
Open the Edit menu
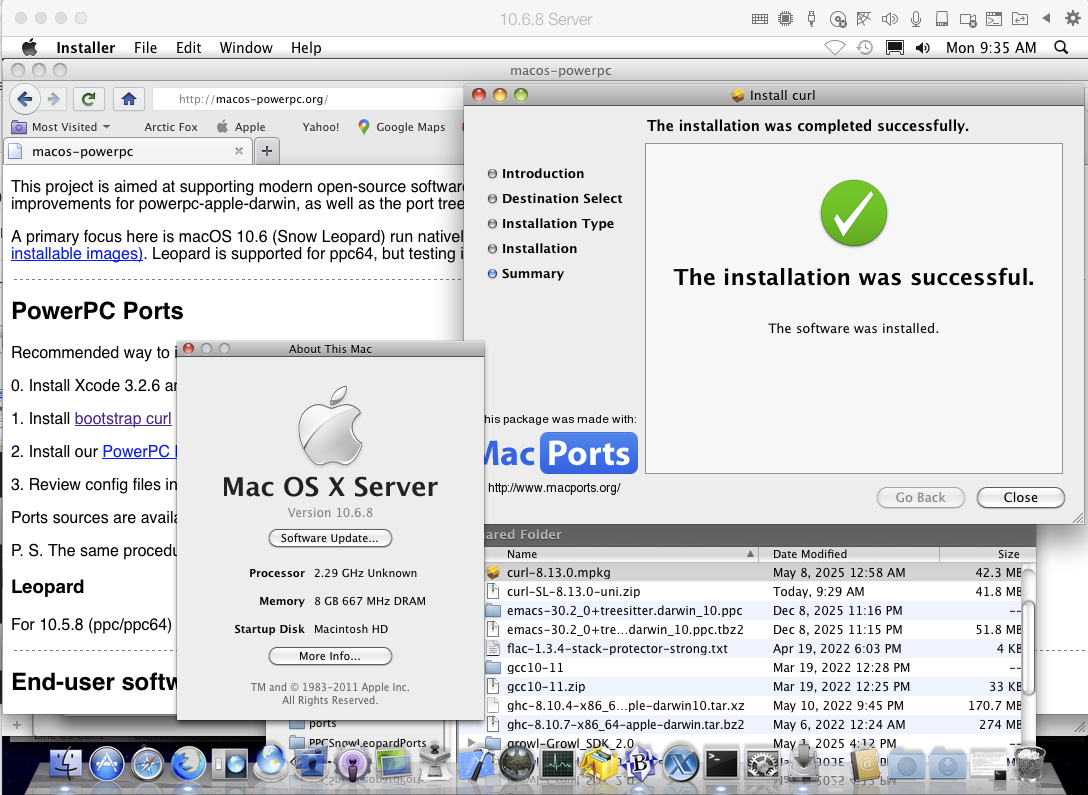tap(188, 47)
